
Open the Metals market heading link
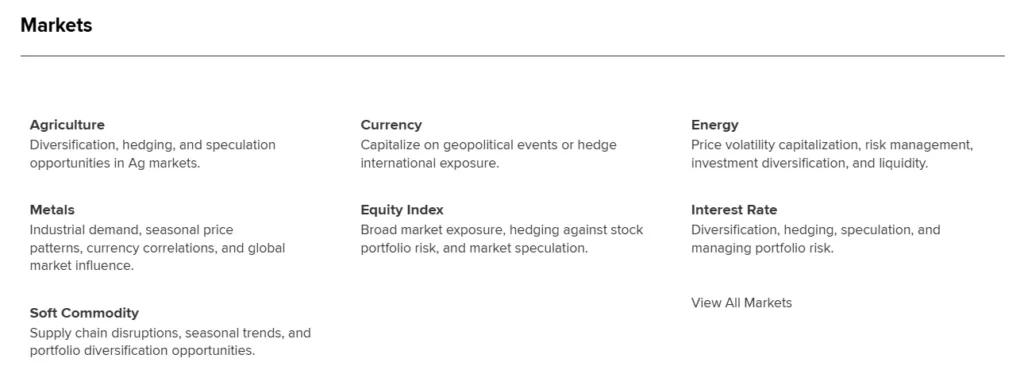(x=52, y=209)
